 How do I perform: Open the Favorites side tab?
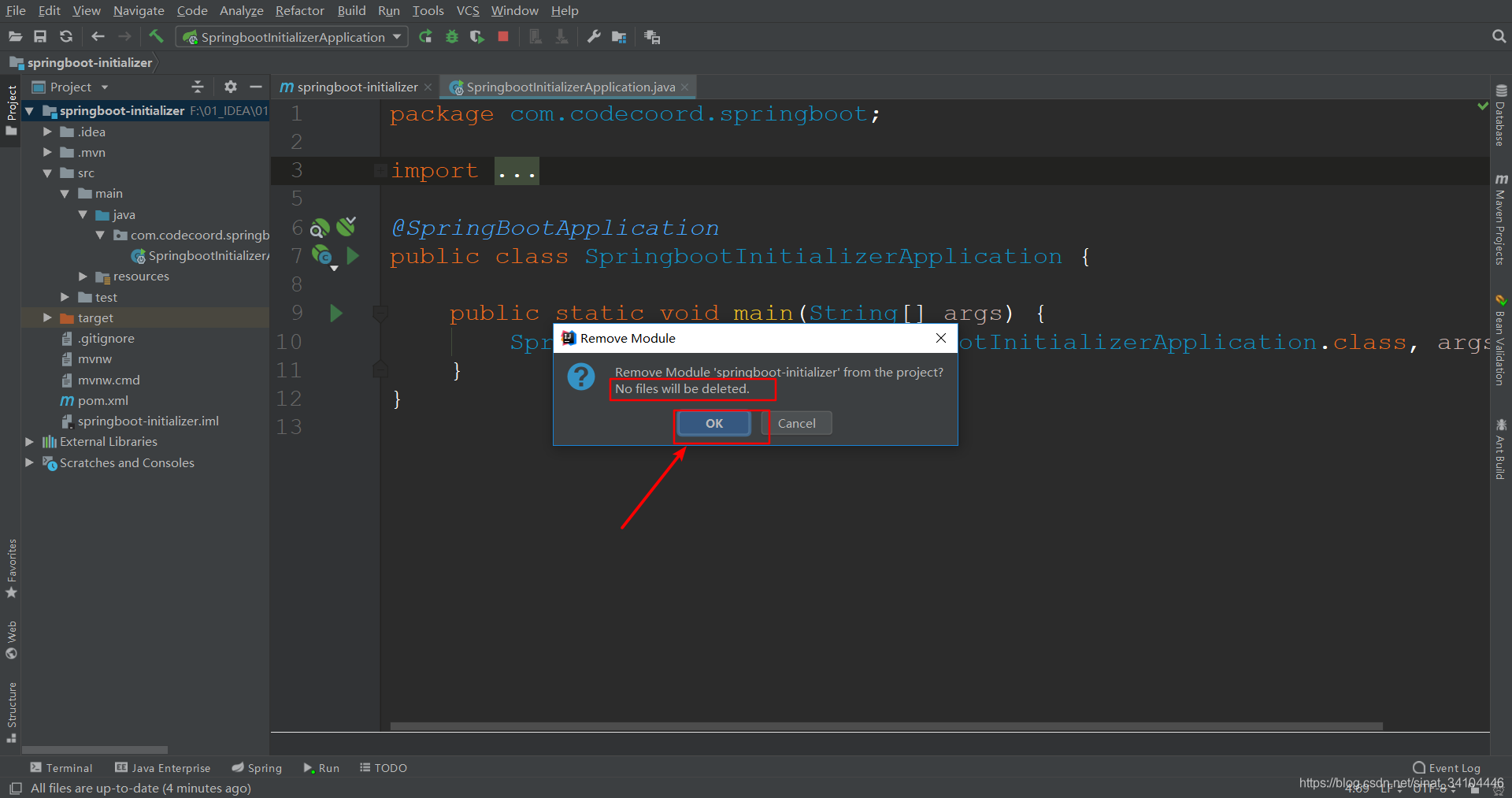(x=11, y=569)
